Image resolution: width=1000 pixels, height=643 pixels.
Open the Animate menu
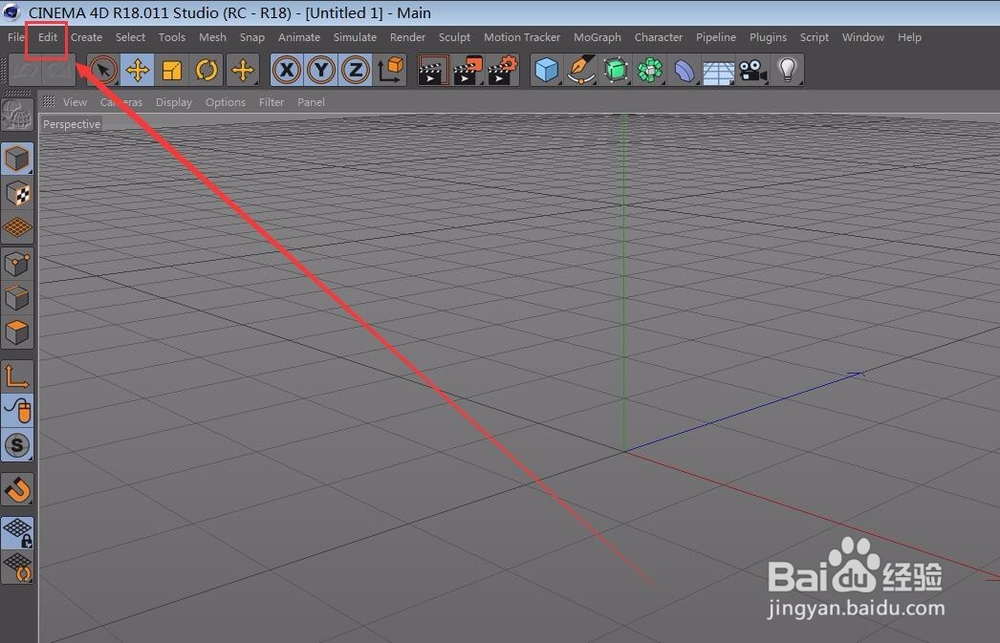click(299, 37)
